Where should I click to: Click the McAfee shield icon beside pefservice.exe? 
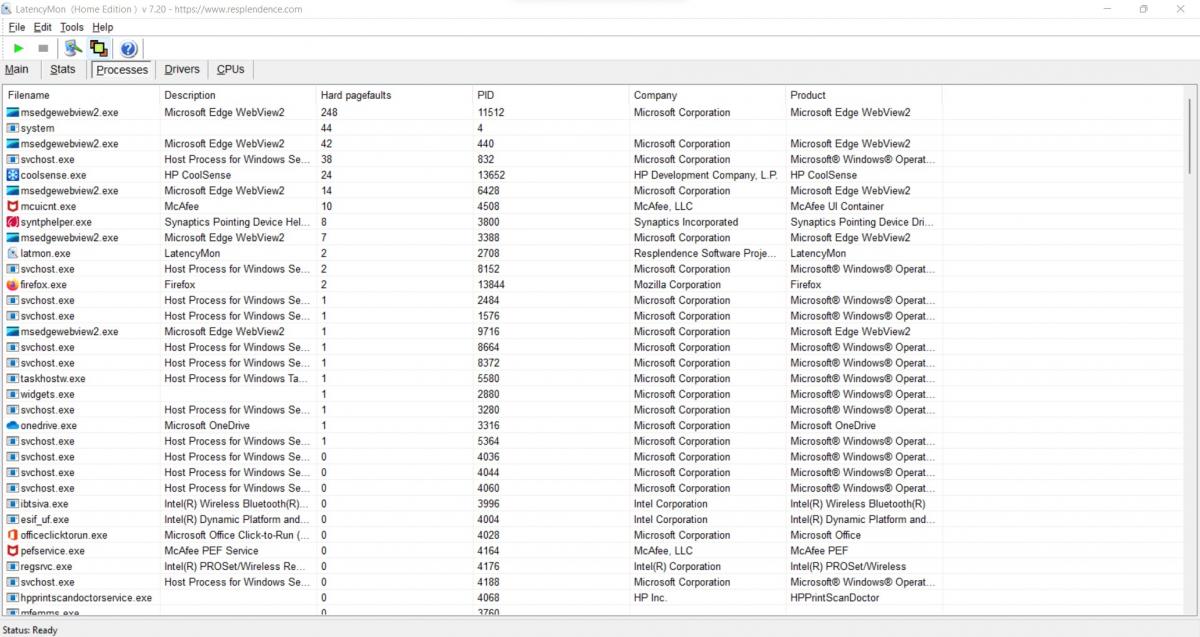click(12, 551)
